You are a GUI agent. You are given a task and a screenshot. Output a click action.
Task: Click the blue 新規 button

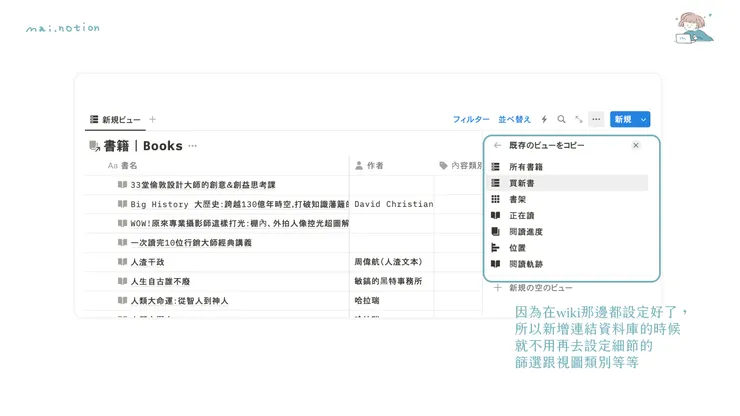623,119
